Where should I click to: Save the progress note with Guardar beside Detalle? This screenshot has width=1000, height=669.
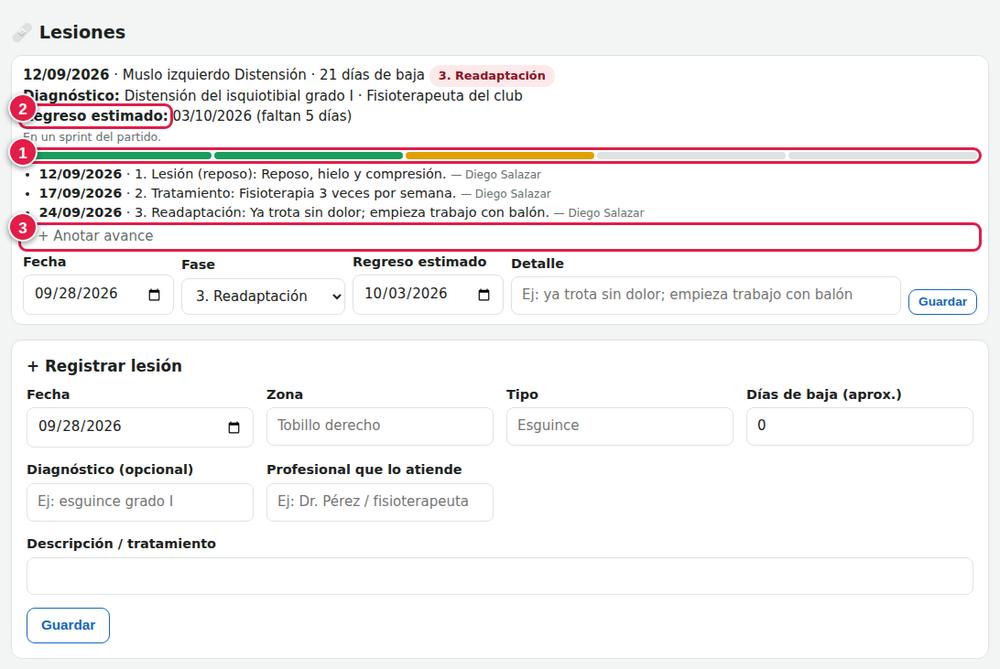click(942, 302)
